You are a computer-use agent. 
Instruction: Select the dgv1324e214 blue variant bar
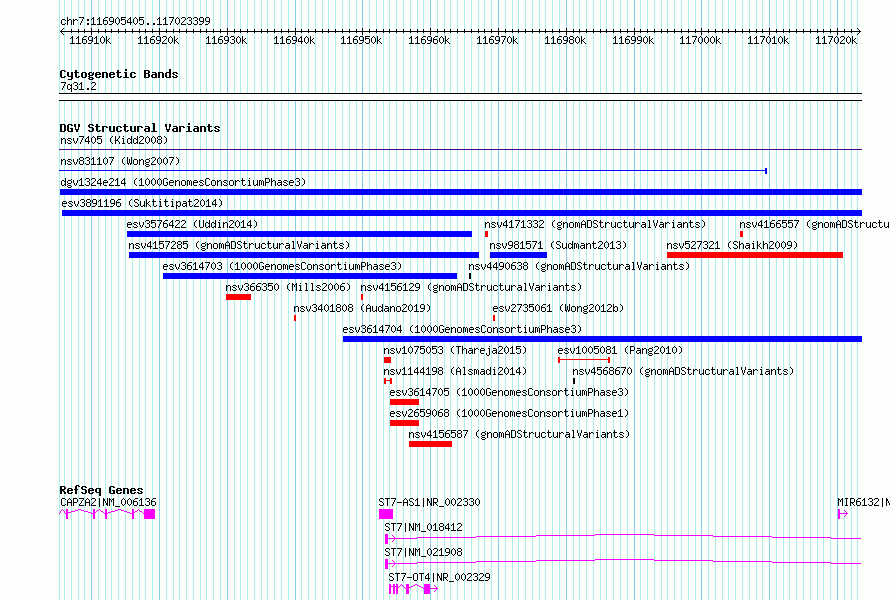pyautogui.click(x=461, y=192)
